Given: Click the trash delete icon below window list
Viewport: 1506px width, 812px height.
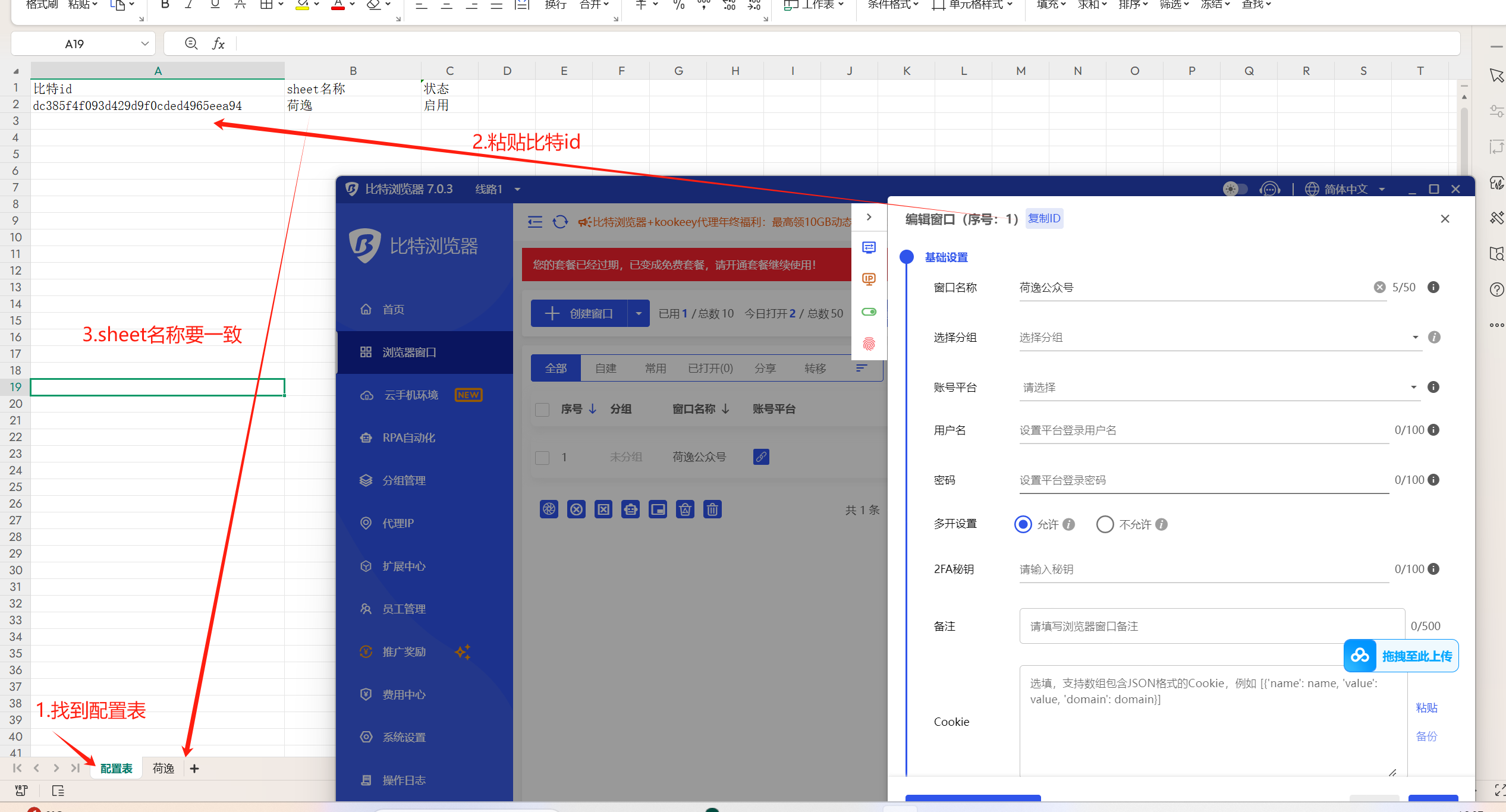Looking at the screenshot, I should pos(712,509).
